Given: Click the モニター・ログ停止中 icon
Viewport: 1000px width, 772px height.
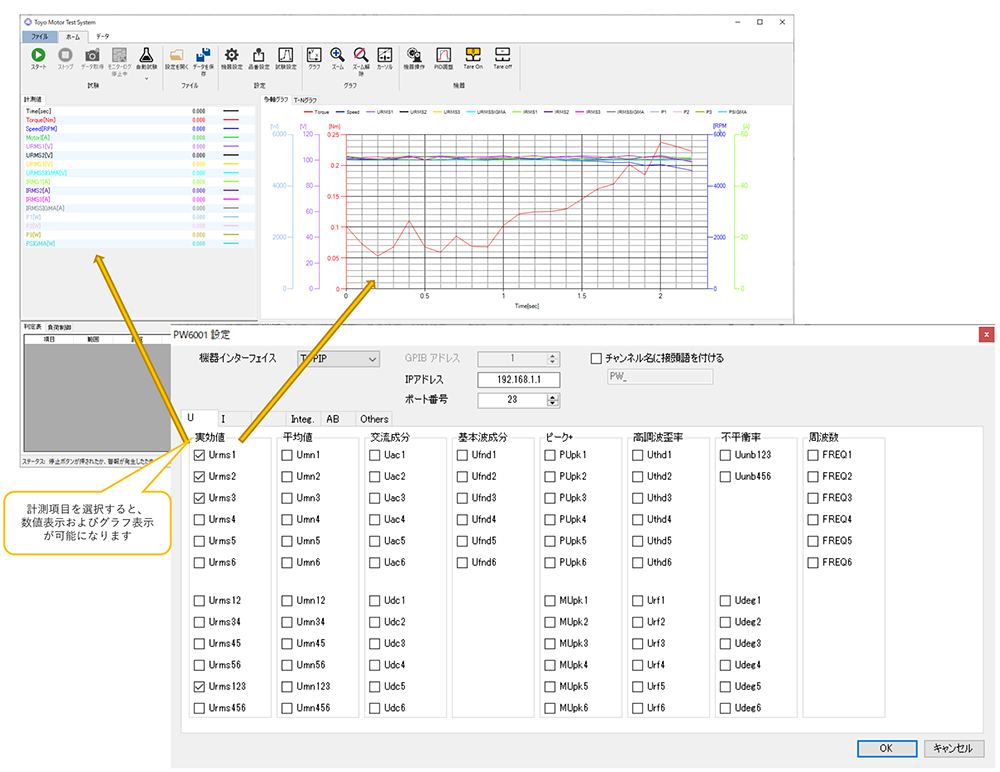Looking at the screenshot, I should pyautogui.click(x=119, y=56).
